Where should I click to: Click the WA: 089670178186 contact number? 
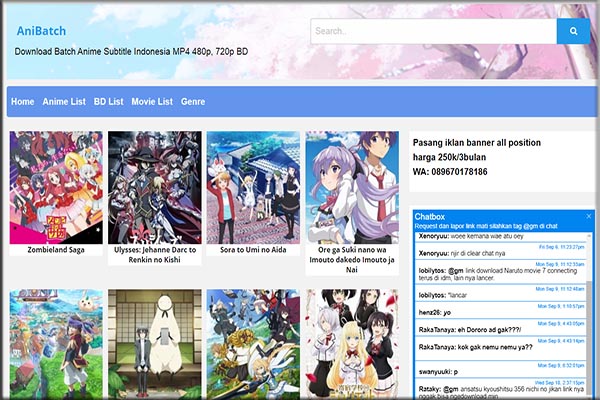(450, 172)
